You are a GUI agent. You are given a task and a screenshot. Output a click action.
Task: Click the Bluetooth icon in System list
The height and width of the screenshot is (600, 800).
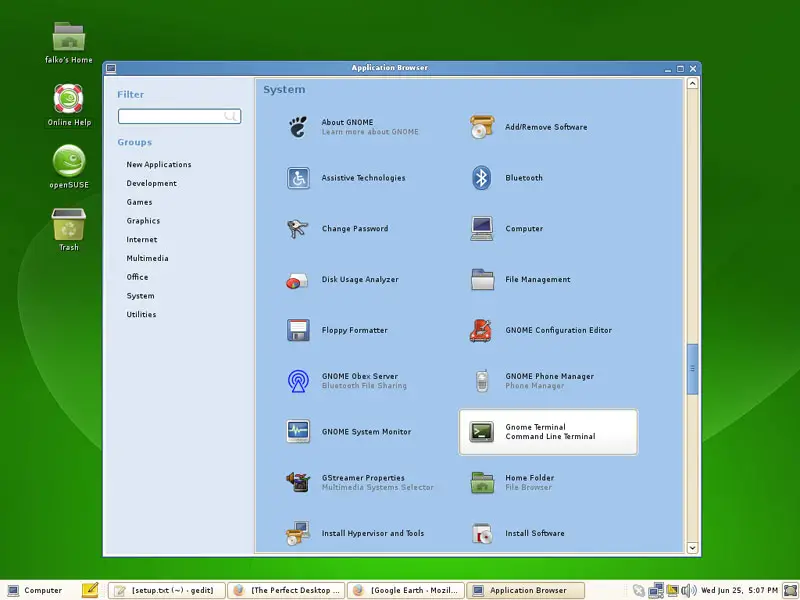point(481,178)
